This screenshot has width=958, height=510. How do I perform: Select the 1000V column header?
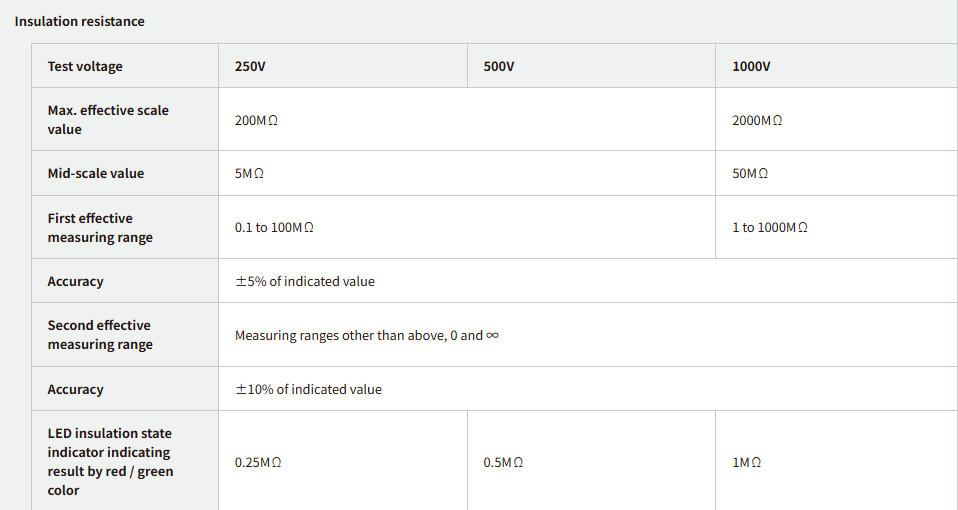tap(751, 66)
